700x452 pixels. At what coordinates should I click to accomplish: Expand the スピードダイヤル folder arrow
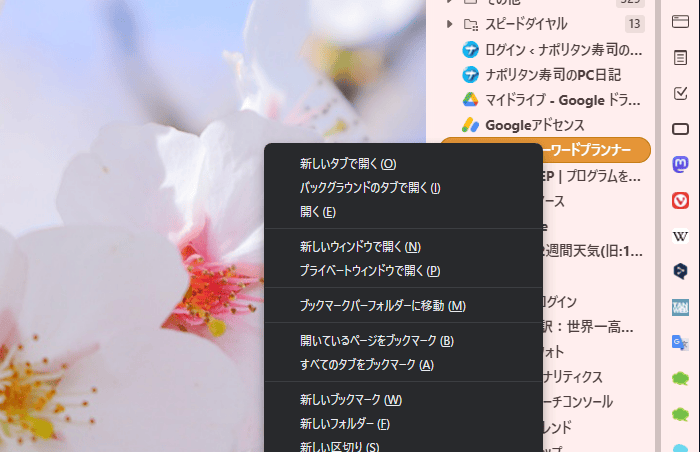[x=450, y=24]
